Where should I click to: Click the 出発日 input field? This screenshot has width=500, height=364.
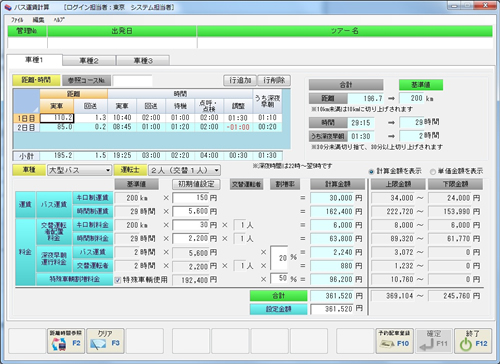coord(122,43)
